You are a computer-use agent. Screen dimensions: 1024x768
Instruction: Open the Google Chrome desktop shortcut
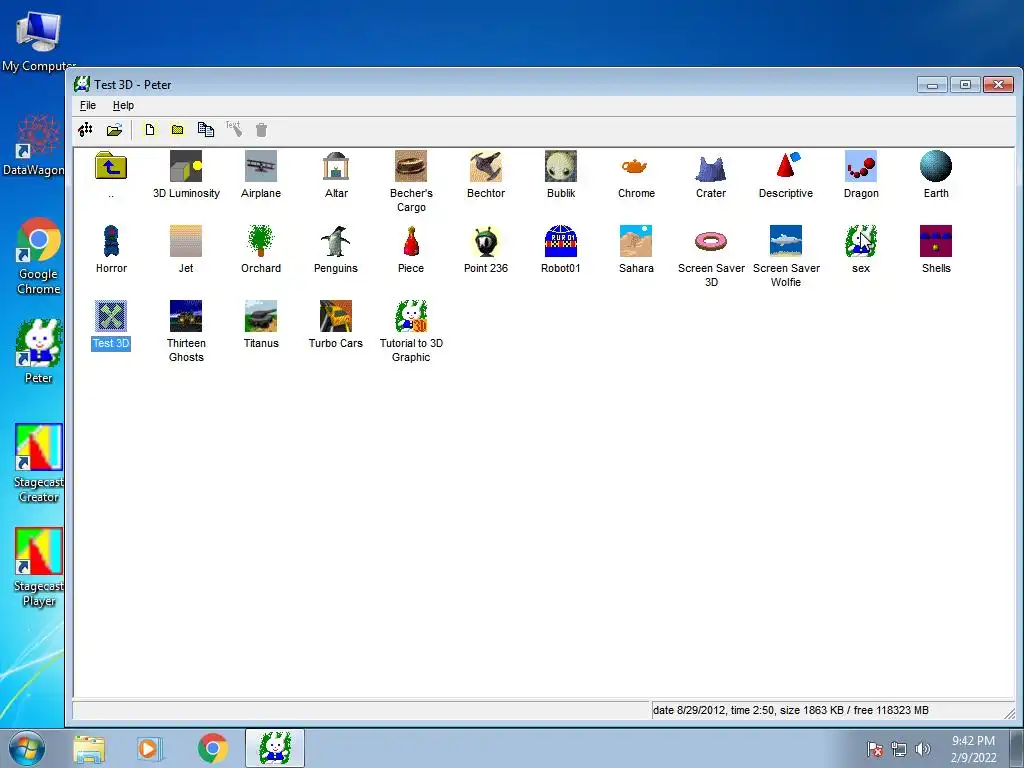(x=39, y=256)
